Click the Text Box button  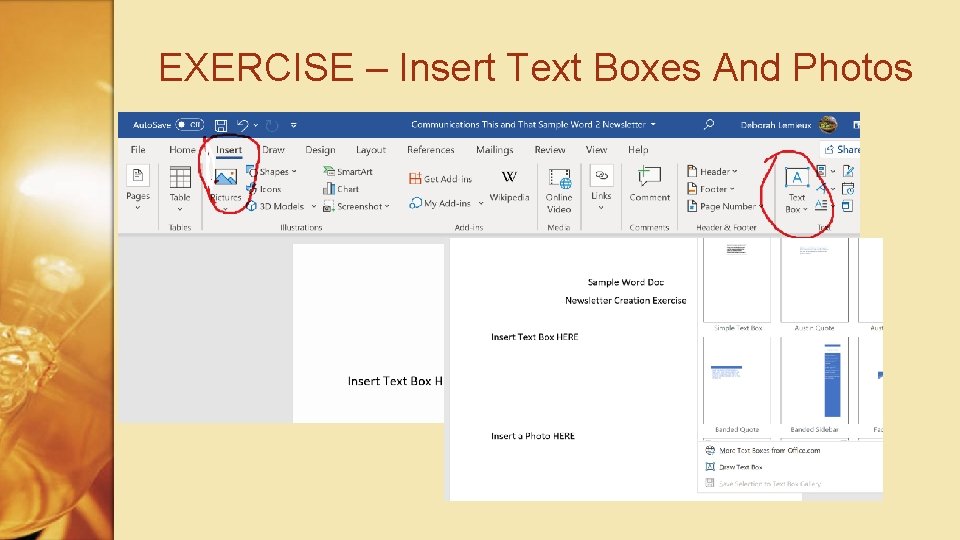pos(797,190)
